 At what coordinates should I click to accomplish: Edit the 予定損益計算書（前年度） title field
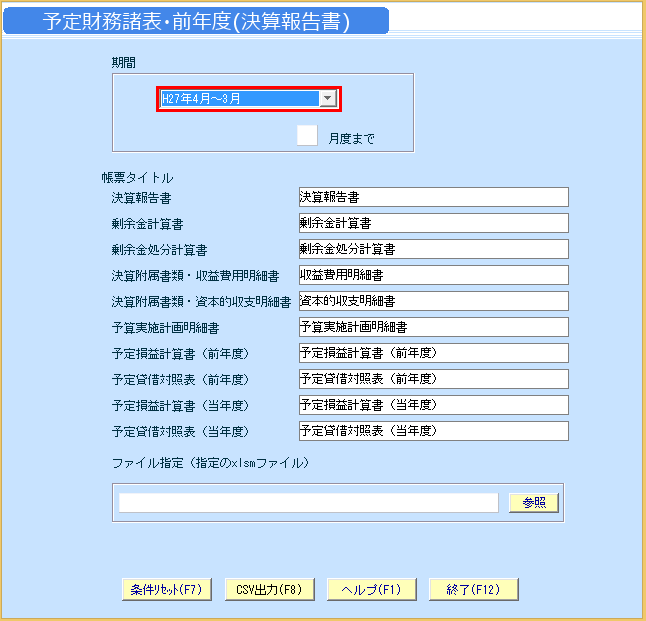433,353
